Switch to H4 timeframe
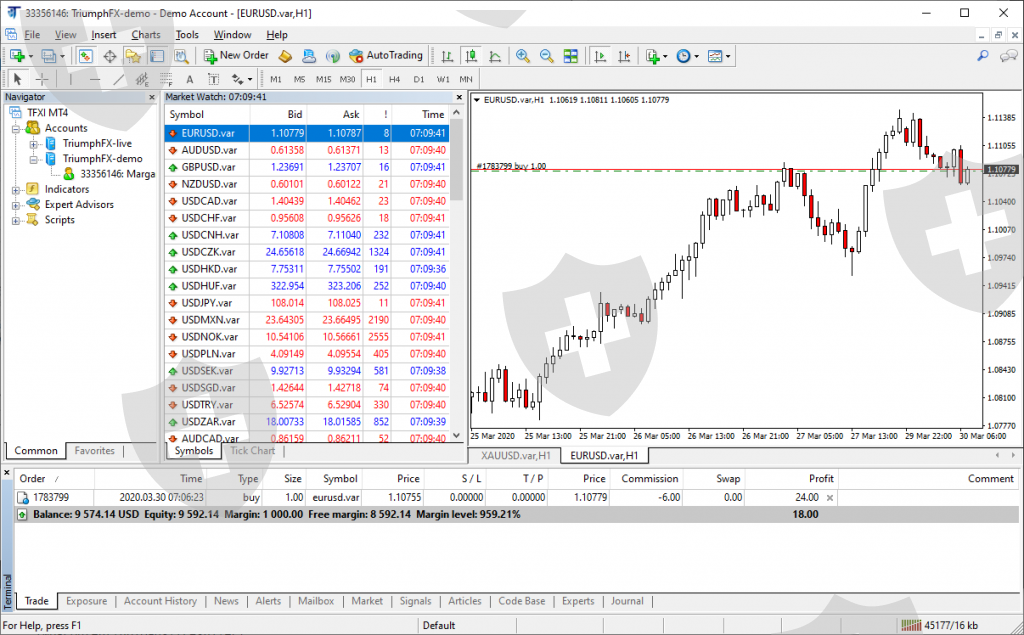Image resolution: width=1024 pixels, height=635 pixels. [x=395, y=79]
